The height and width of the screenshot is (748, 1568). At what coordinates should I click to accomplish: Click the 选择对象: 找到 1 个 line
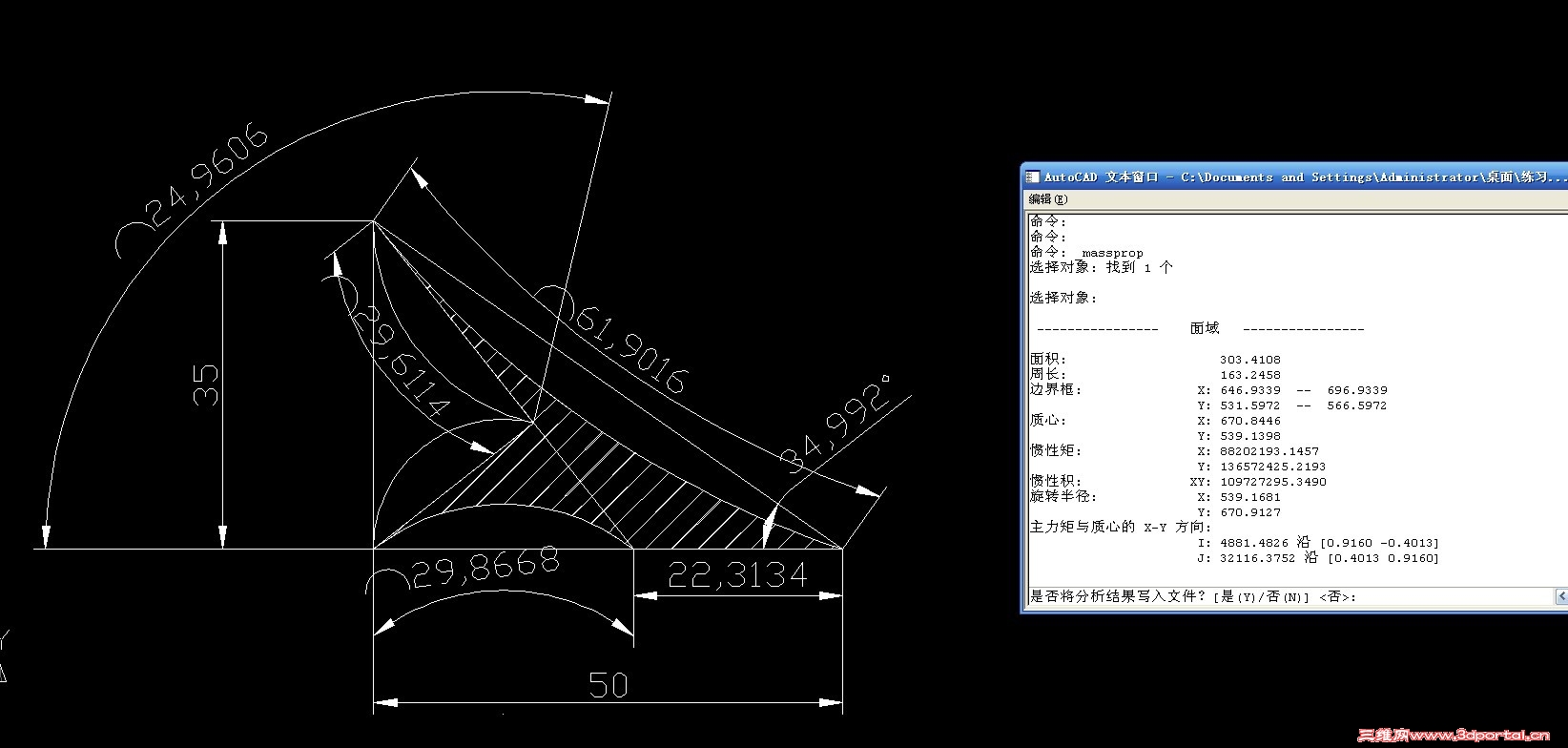point(1102,268)
